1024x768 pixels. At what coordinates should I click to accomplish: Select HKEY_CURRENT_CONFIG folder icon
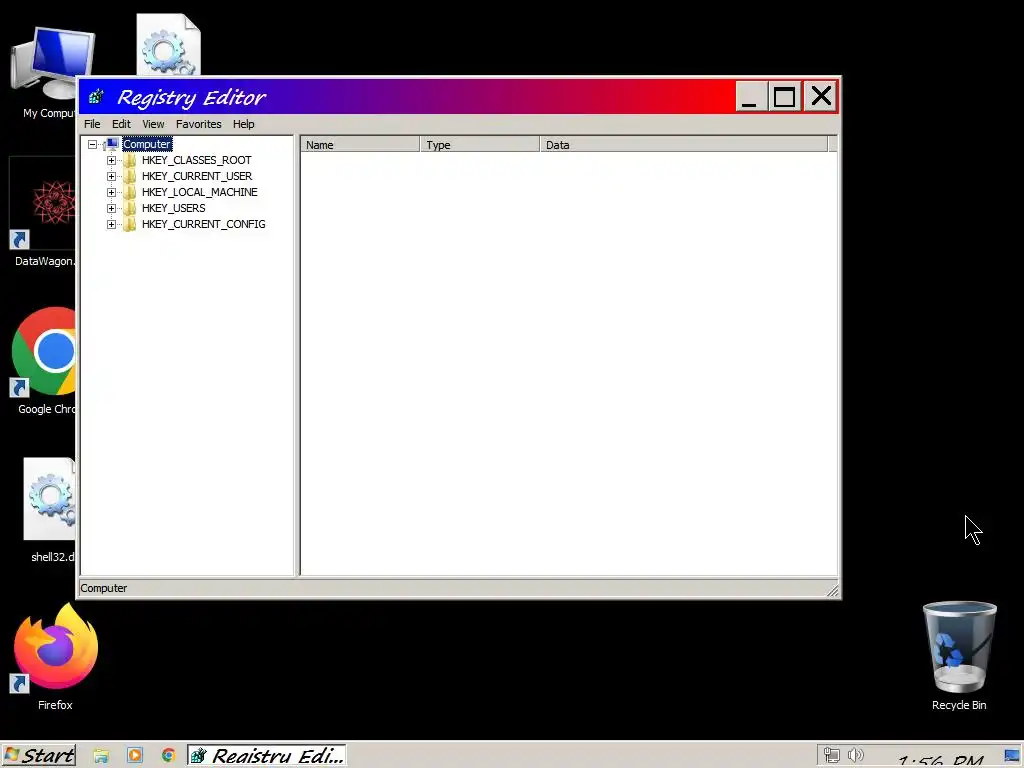click(129, 224)
